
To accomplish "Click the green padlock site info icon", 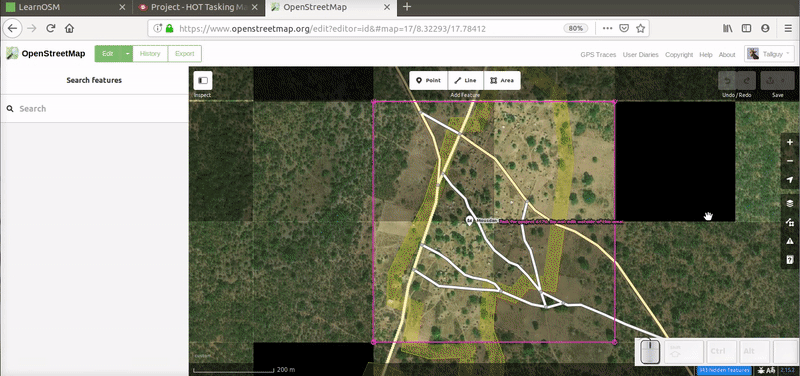I will (x=169, y=29).
